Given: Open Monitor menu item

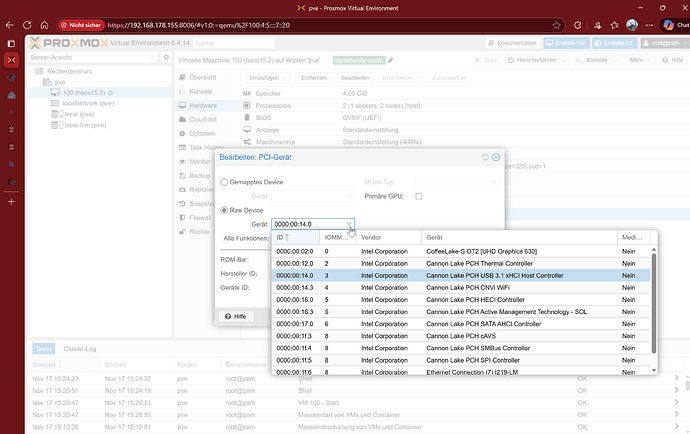Looking at the screenshot, I should pyautogui.click(x=200, y=162).
